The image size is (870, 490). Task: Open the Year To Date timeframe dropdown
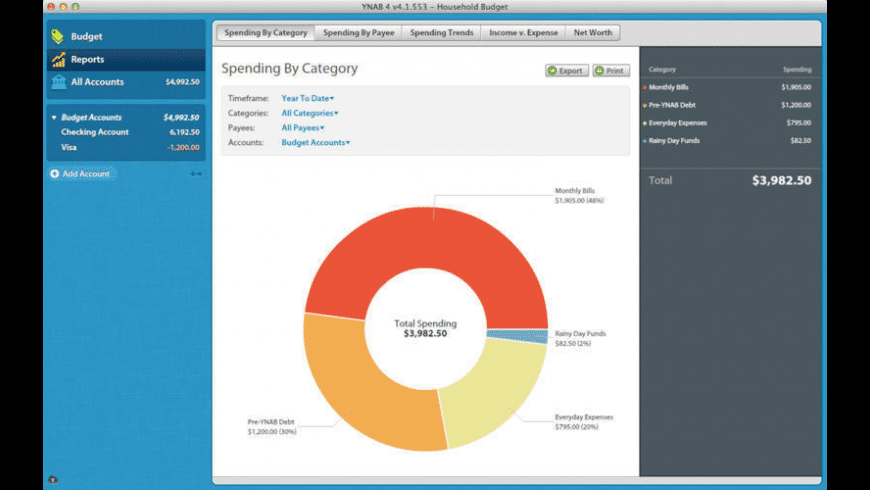[307, 98]
